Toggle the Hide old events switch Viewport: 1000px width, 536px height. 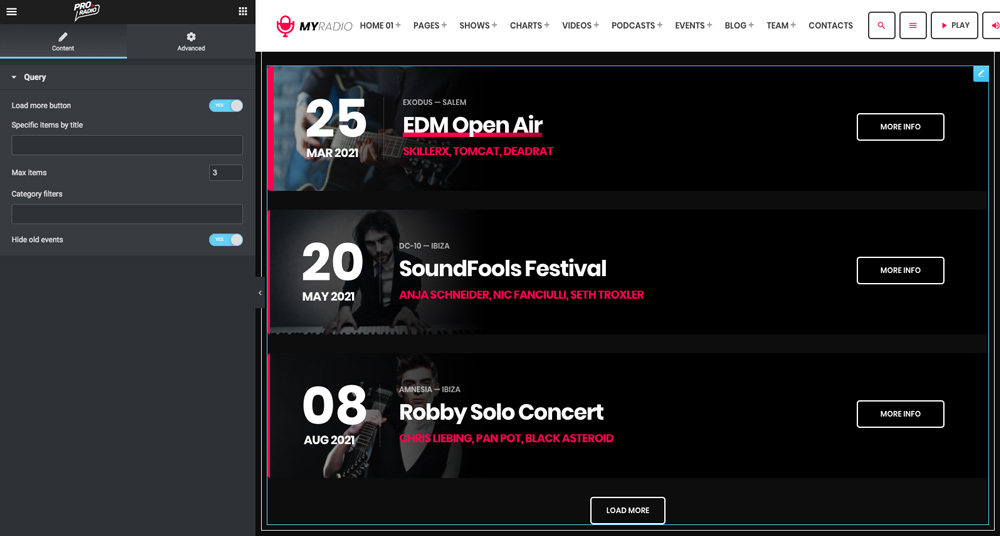226,240
